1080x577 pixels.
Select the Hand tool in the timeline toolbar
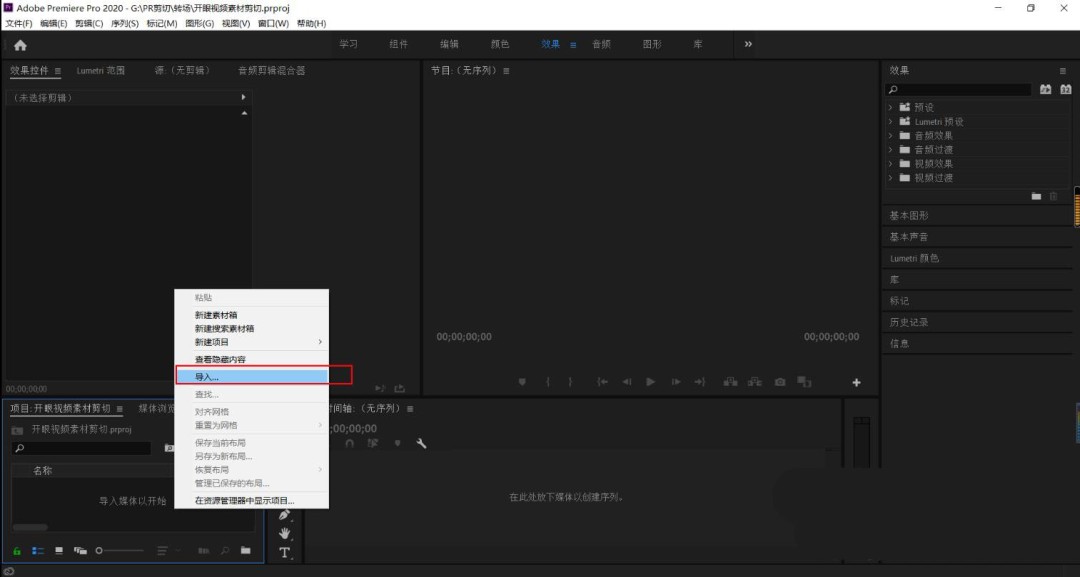284,532
